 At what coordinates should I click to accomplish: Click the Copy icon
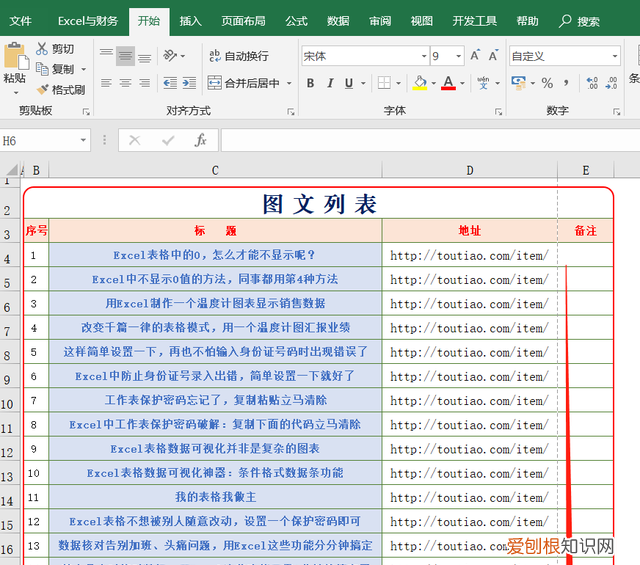coord(42,69)
